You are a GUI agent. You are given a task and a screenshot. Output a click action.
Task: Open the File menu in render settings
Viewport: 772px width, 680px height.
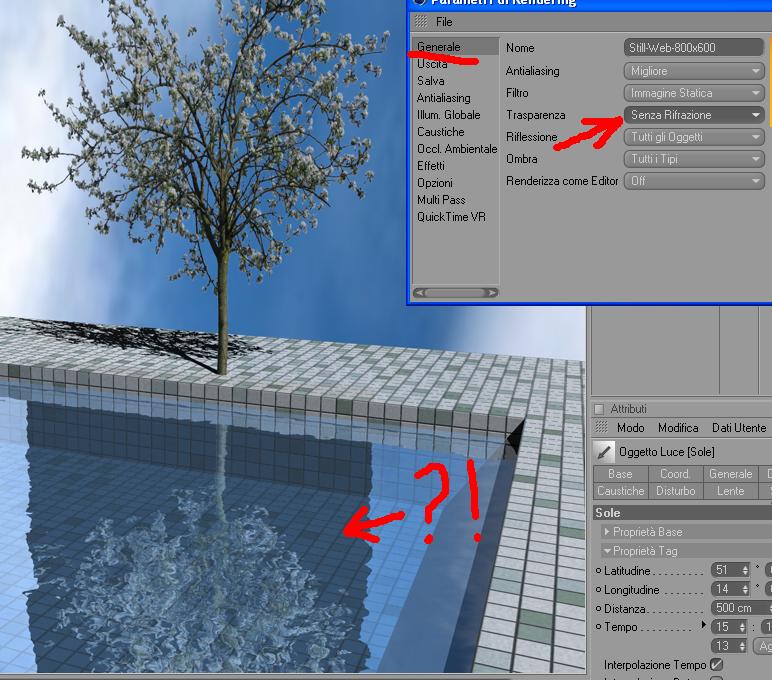tap(444, 22)
